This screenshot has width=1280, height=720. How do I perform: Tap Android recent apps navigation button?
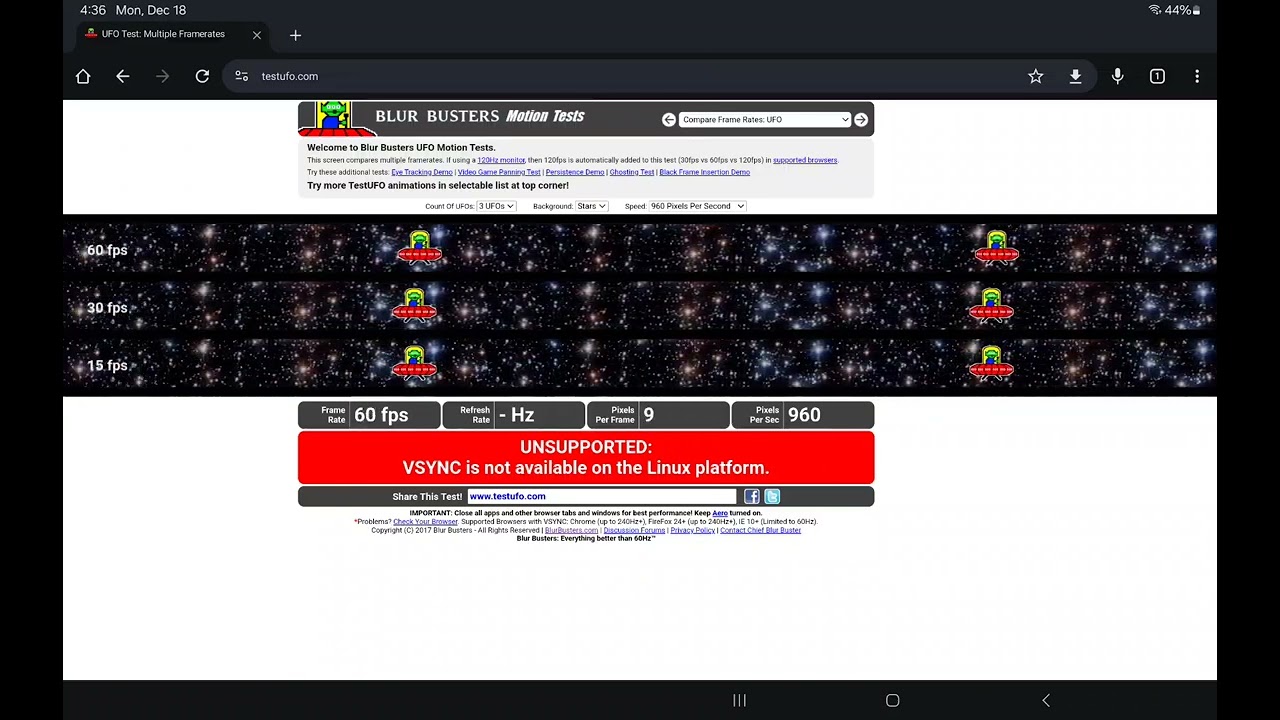[x=739, y=700]
